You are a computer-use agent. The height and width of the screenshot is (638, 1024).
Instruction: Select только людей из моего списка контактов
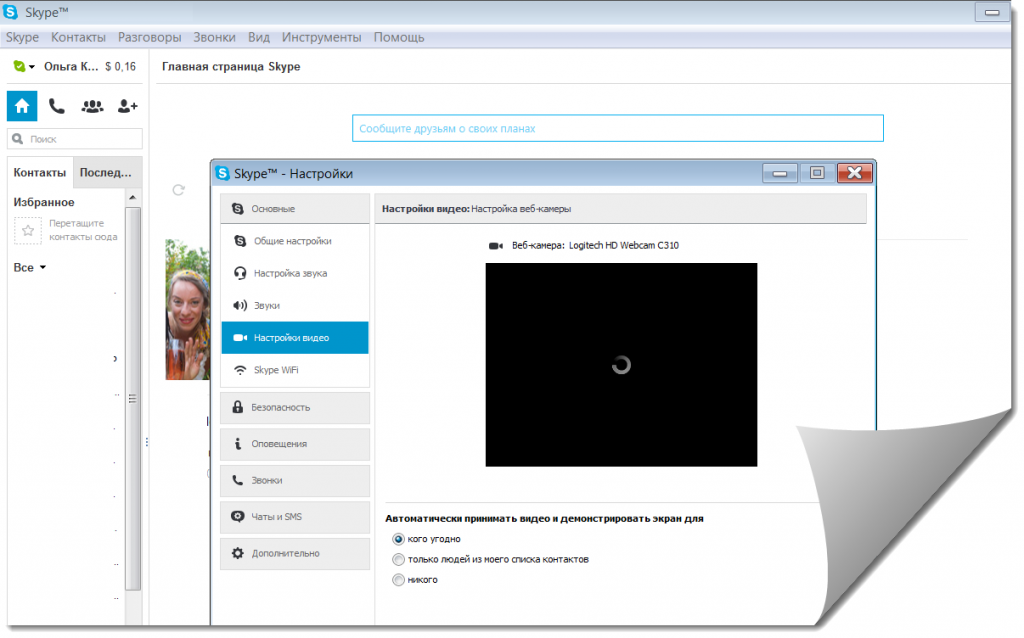(398, 559)
